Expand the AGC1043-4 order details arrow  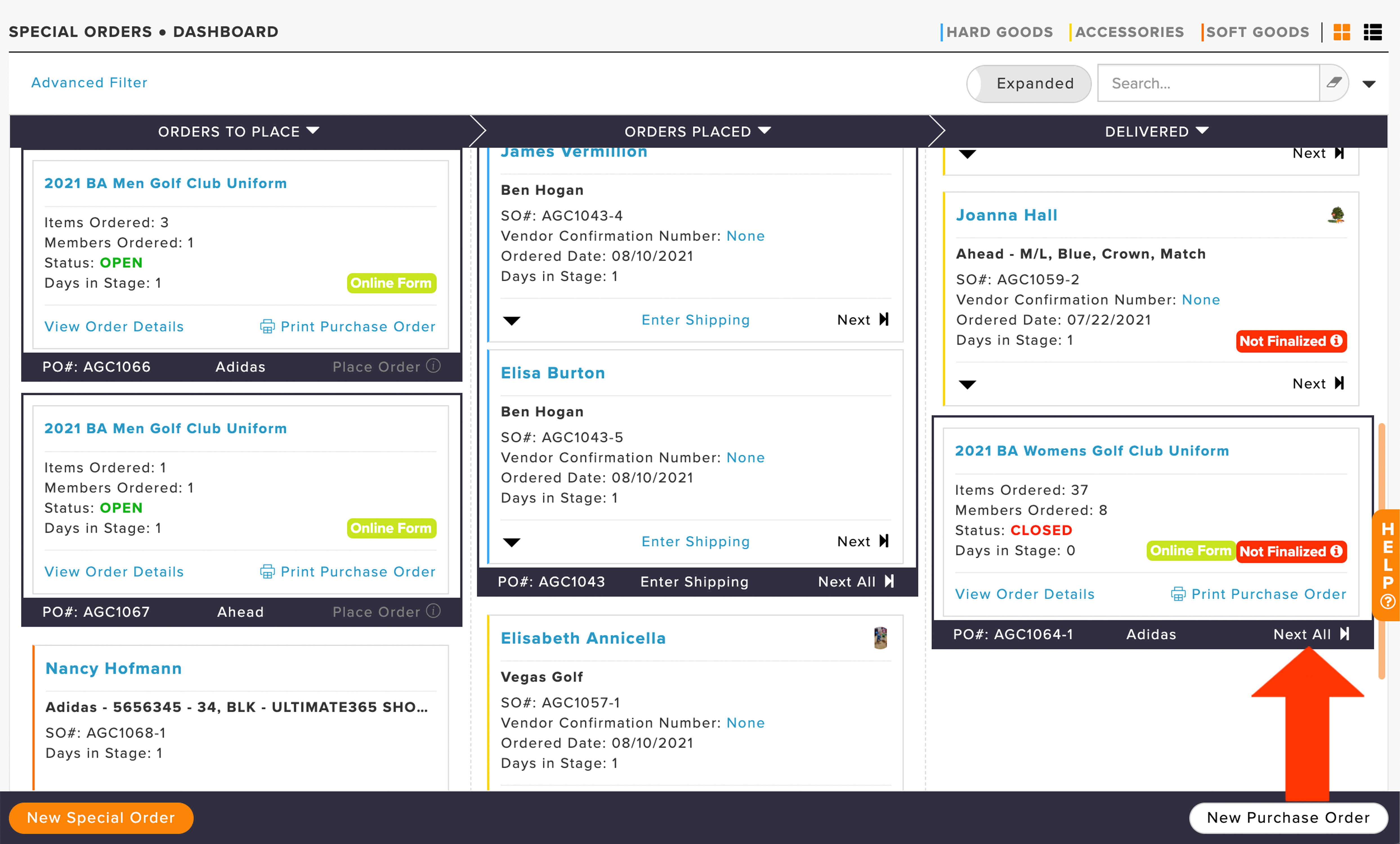511,321
